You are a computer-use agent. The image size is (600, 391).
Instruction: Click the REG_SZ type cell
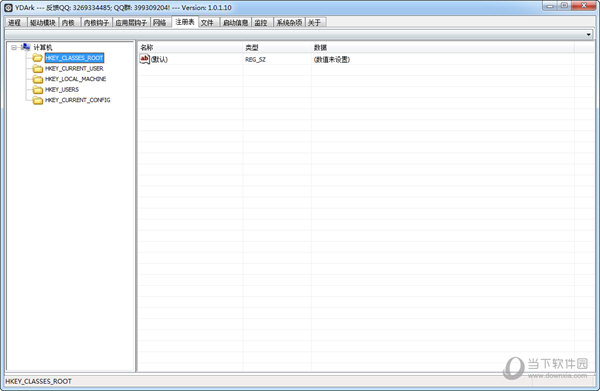point(255,60)
